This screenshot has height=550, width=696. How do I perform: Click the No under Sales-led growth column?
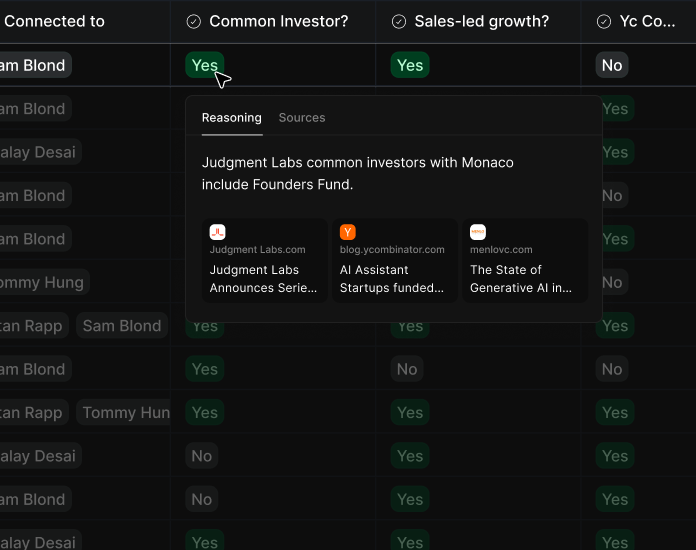coord(407,369)
